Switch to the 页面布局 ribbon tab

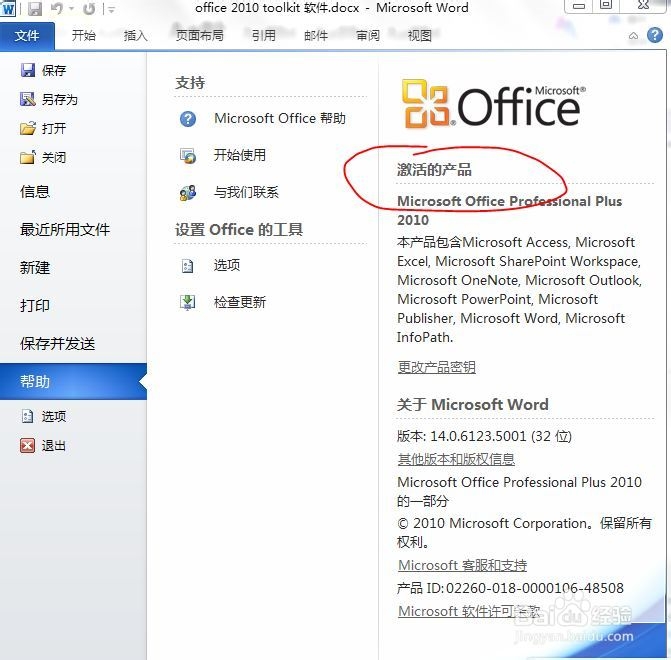click(x=199, y=35)
